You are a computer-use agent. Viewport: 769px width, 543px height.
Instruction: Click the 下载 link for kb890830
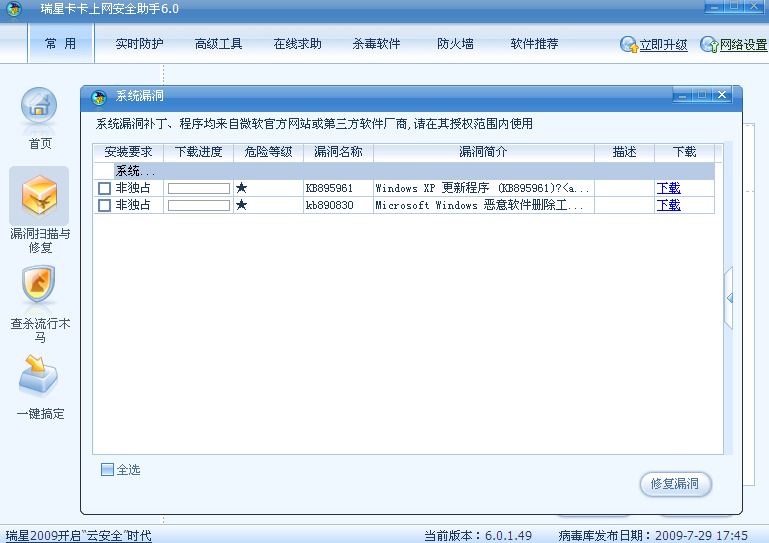point(668,205)
